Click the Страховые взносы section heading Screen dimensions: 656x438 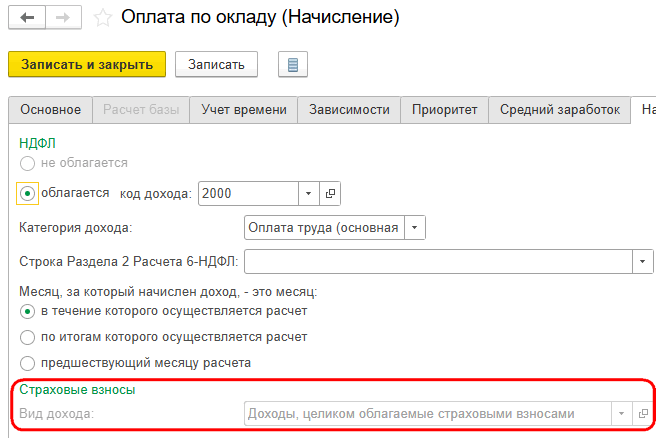pos(77,389)
